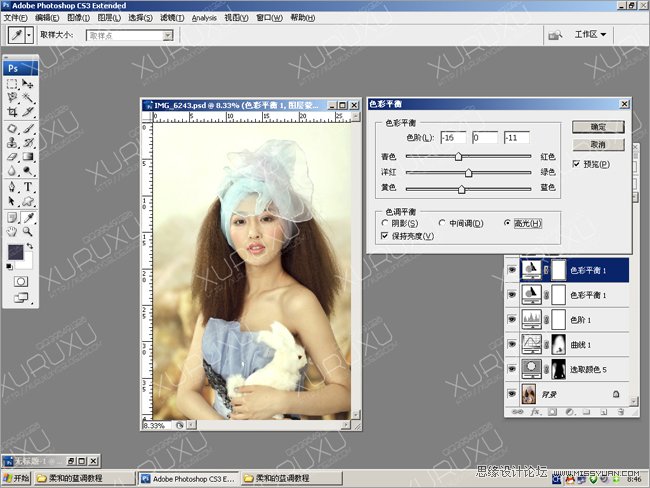Open the 滤镜 (Filter) menu
Screen dimensions: 650x488
[173, 18]
